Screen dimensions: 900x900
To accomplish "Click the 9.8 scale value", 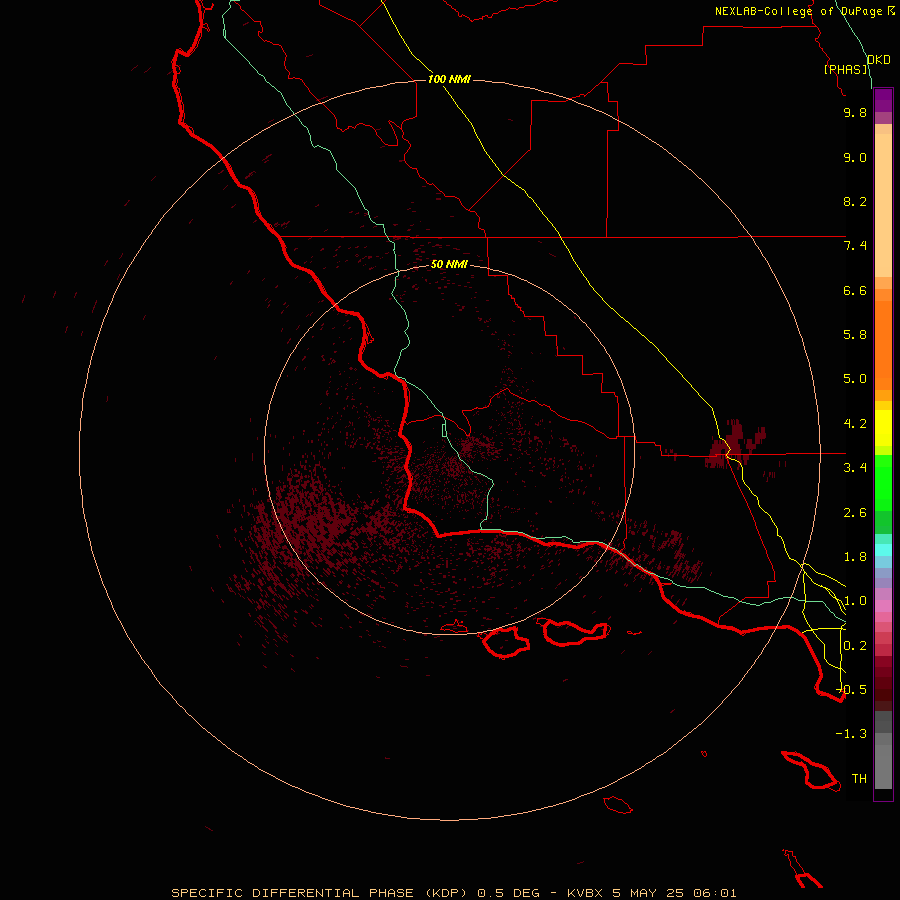I will (x=855, y=112).
